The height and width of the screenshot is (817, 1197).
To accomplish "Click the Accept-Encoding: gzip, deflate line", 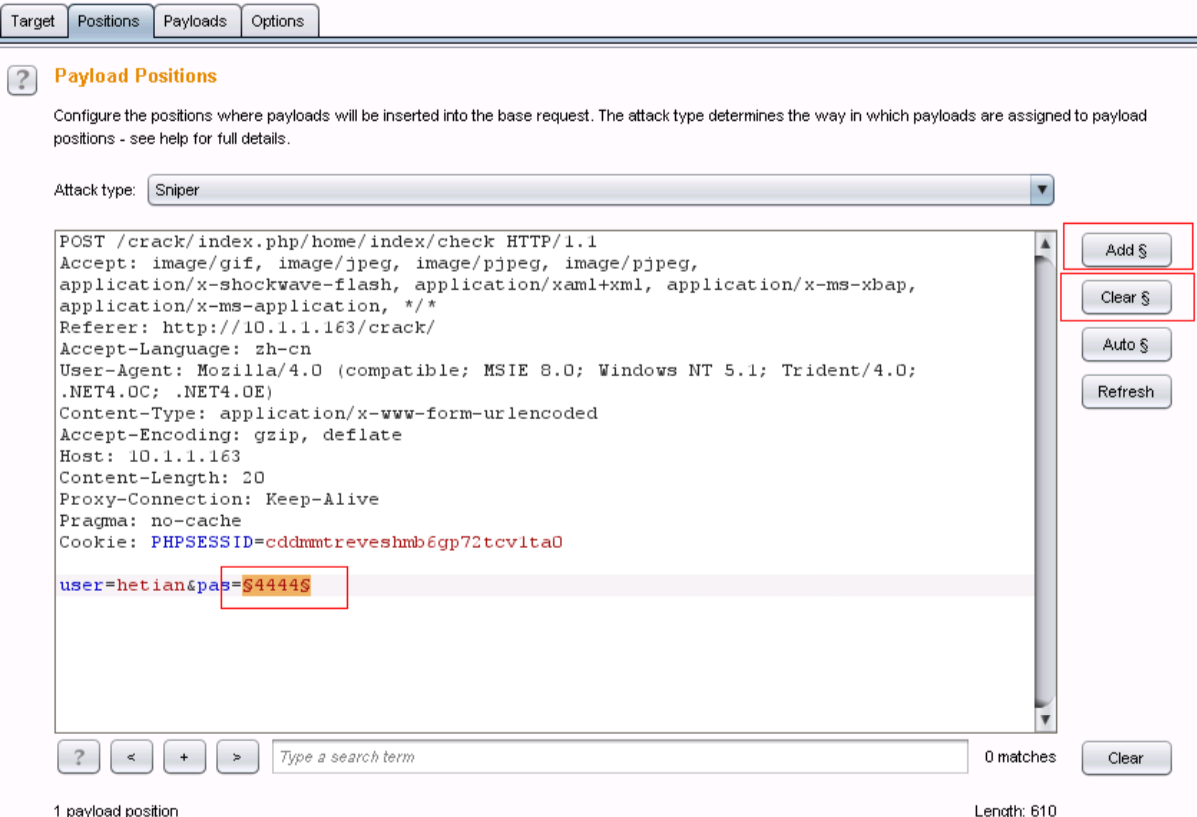I will click(231, 434).
